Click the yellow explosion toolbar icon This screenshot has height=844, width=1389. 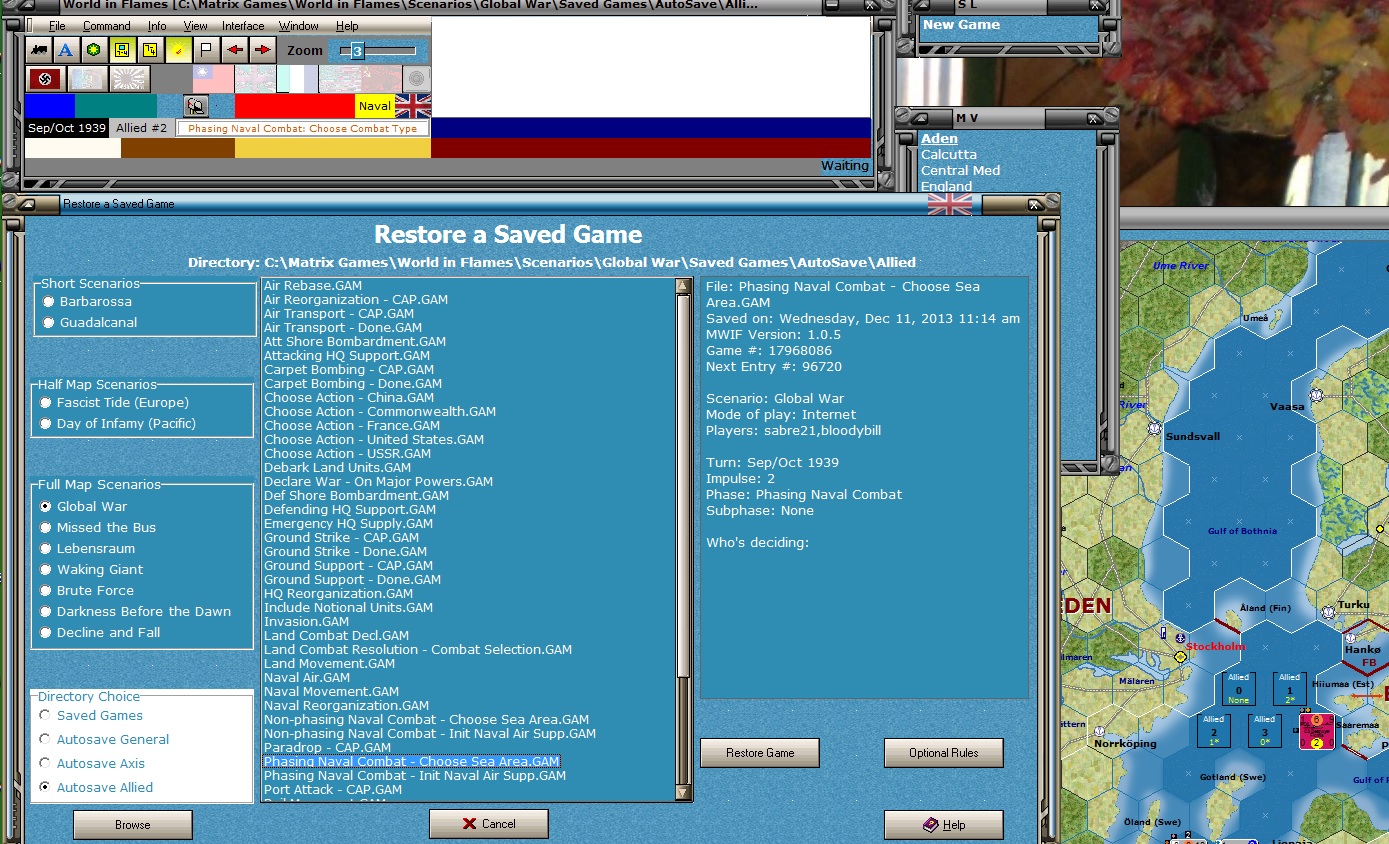point(178,50)
